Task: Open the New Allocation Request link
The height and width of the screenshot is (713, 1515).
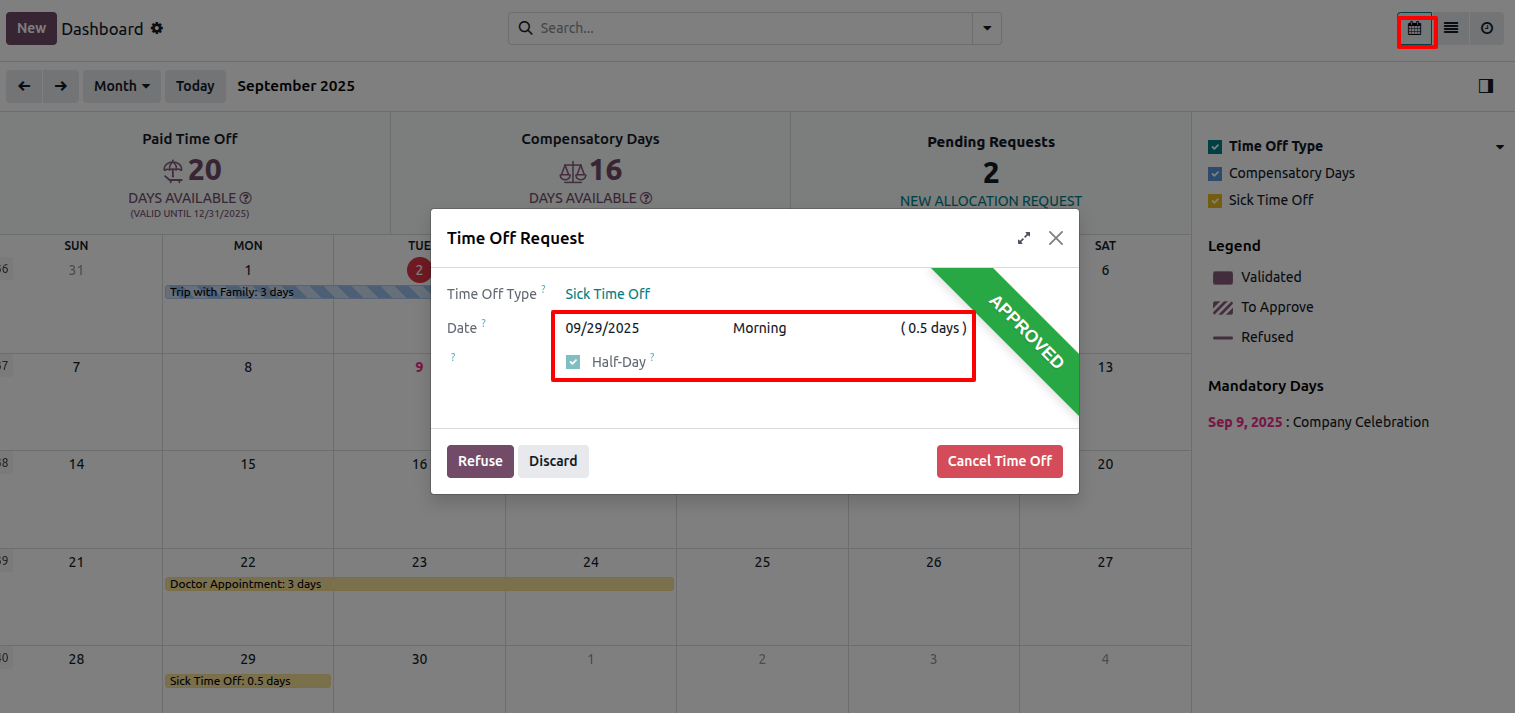Action: [991, 201]
